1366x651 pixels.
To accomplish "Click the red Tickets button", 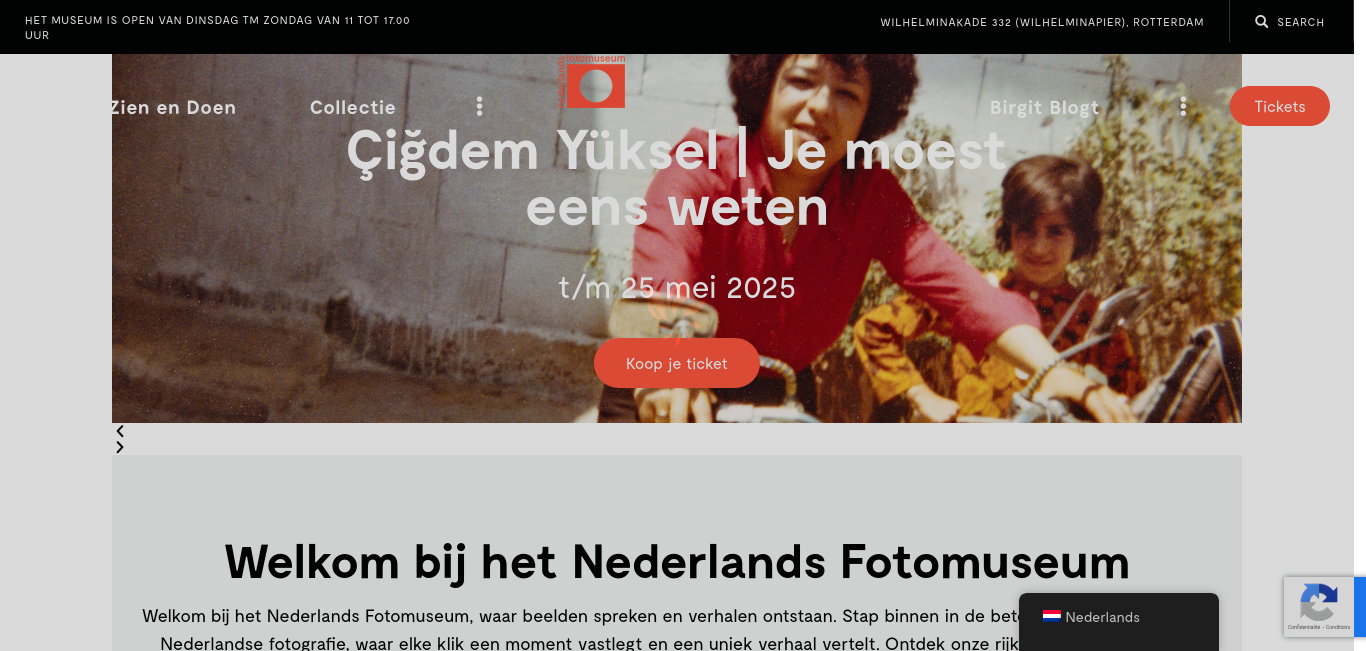I will coord(1280,106).
